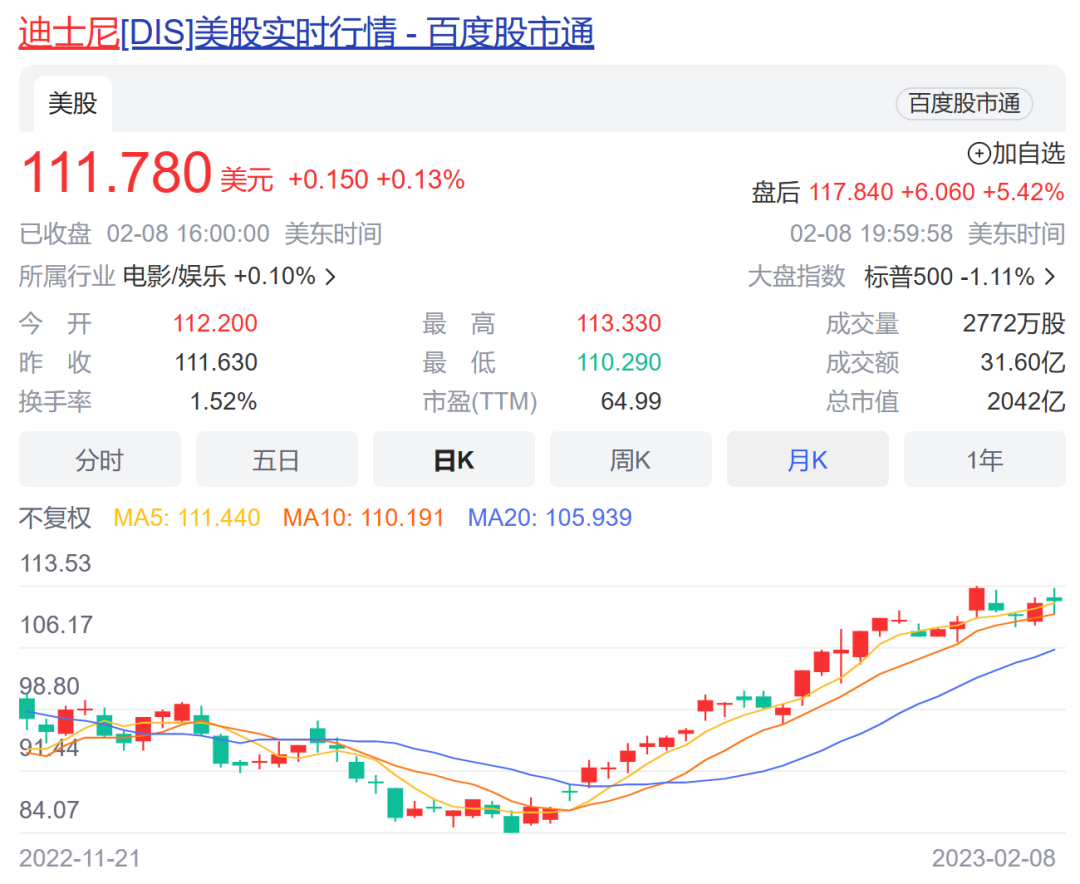Click the 不复权 adjustment label
This screenshot has height=884, width=1080.
click(x=54, y=517)
